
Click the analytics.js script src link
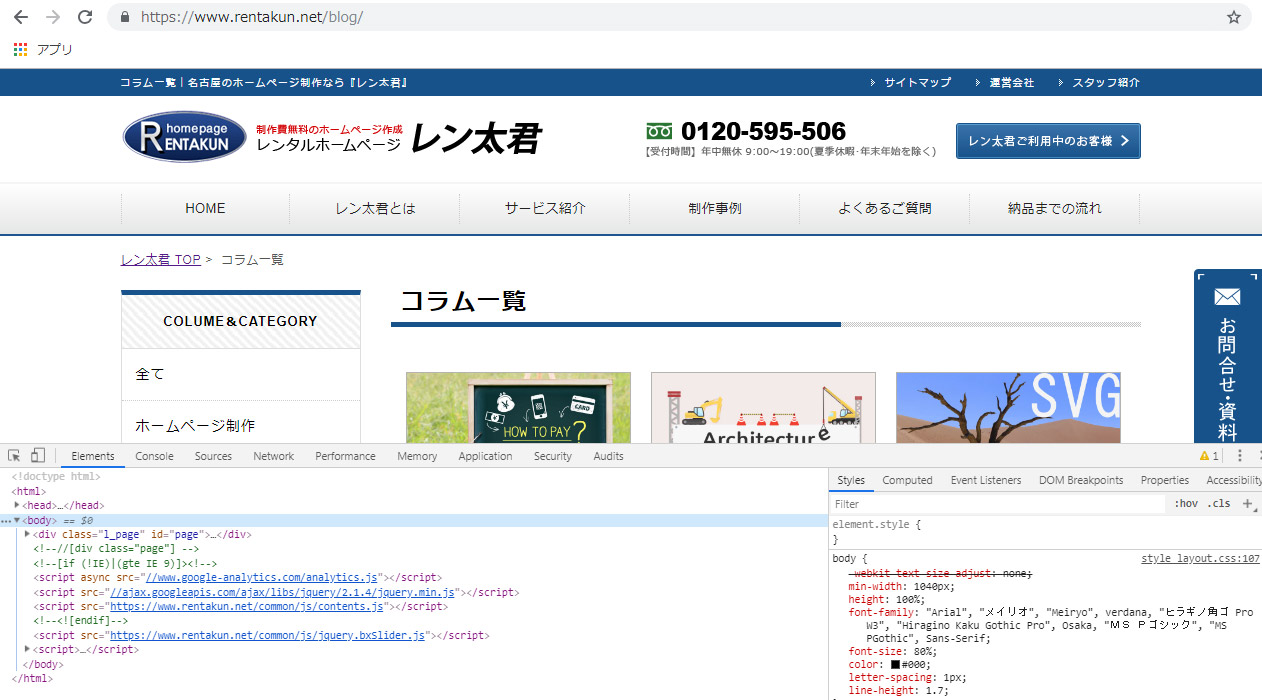(261, 578)
